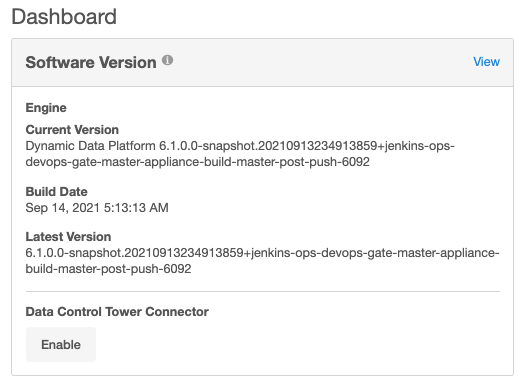
Task: Click build-master-post-push-6092 under Latest Version
Action: pyautogui.click(x=108, y=269)
